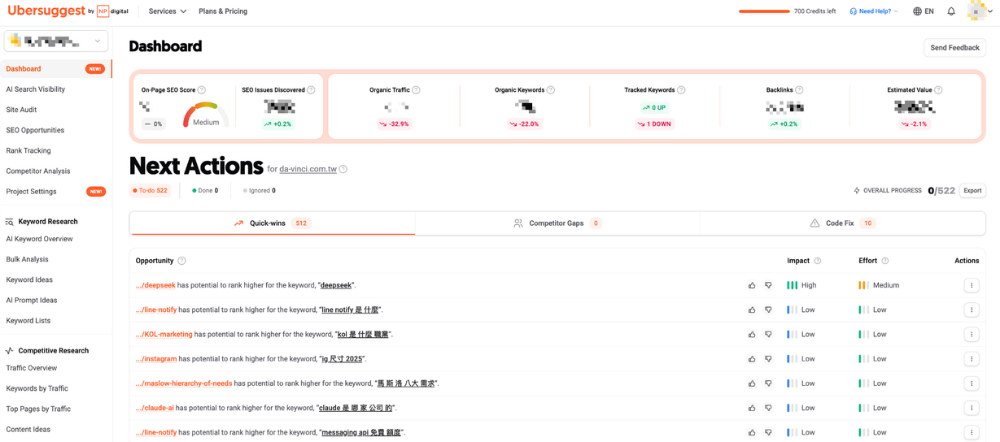Thumbs down the instagram opportunity
This screenshot has width=1000, height=442.
(768, 359)
